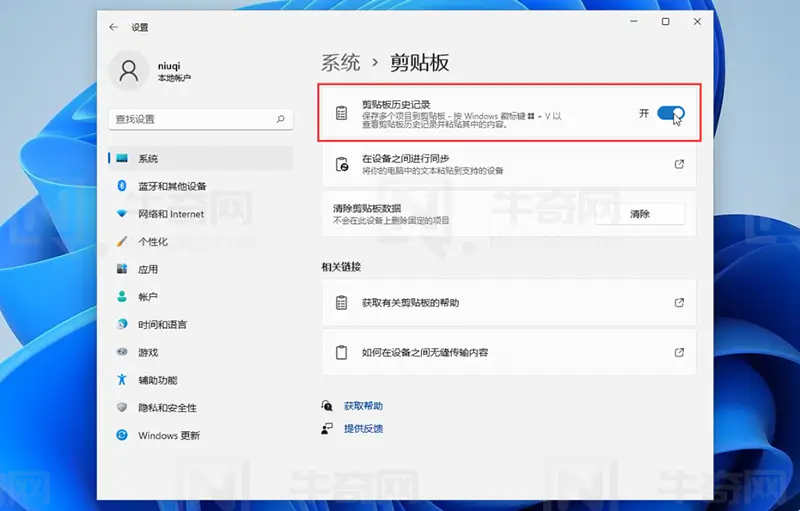Select 辅助功能 in the sidebar

click(201, 380)
